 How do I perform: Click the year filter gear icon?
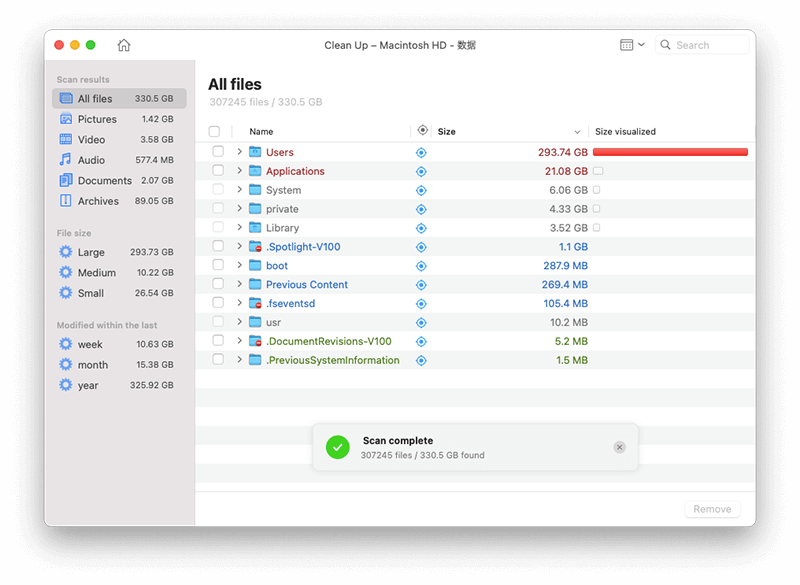[x=66, y=385]
